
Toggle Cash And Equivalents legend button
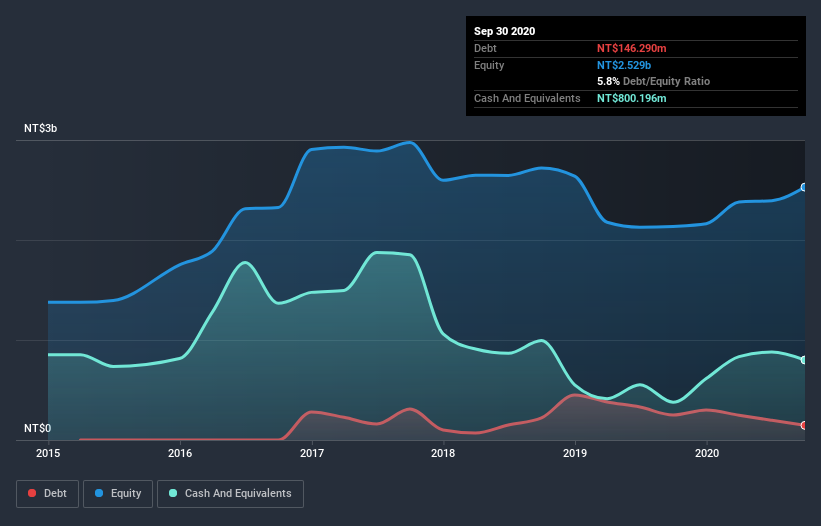(x=230, y=494)
